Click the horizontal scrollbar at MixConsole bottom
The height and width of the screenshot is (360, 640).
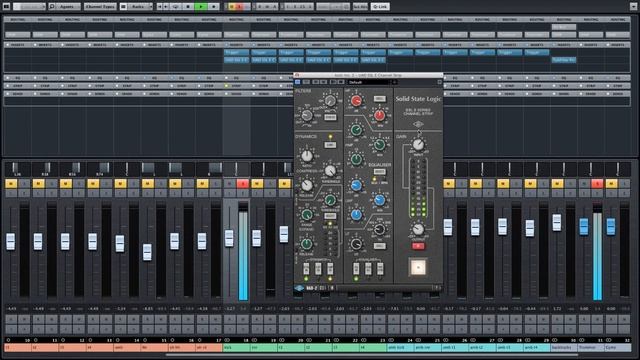tap(371, 355)
